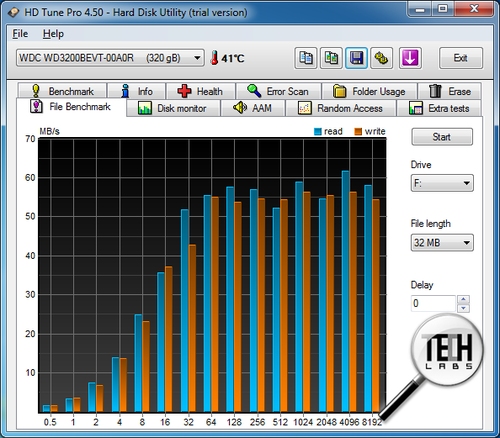The height and width of the screenshot is (438, 500).
Task: Click the Exit button
Action: coord(461,58)
